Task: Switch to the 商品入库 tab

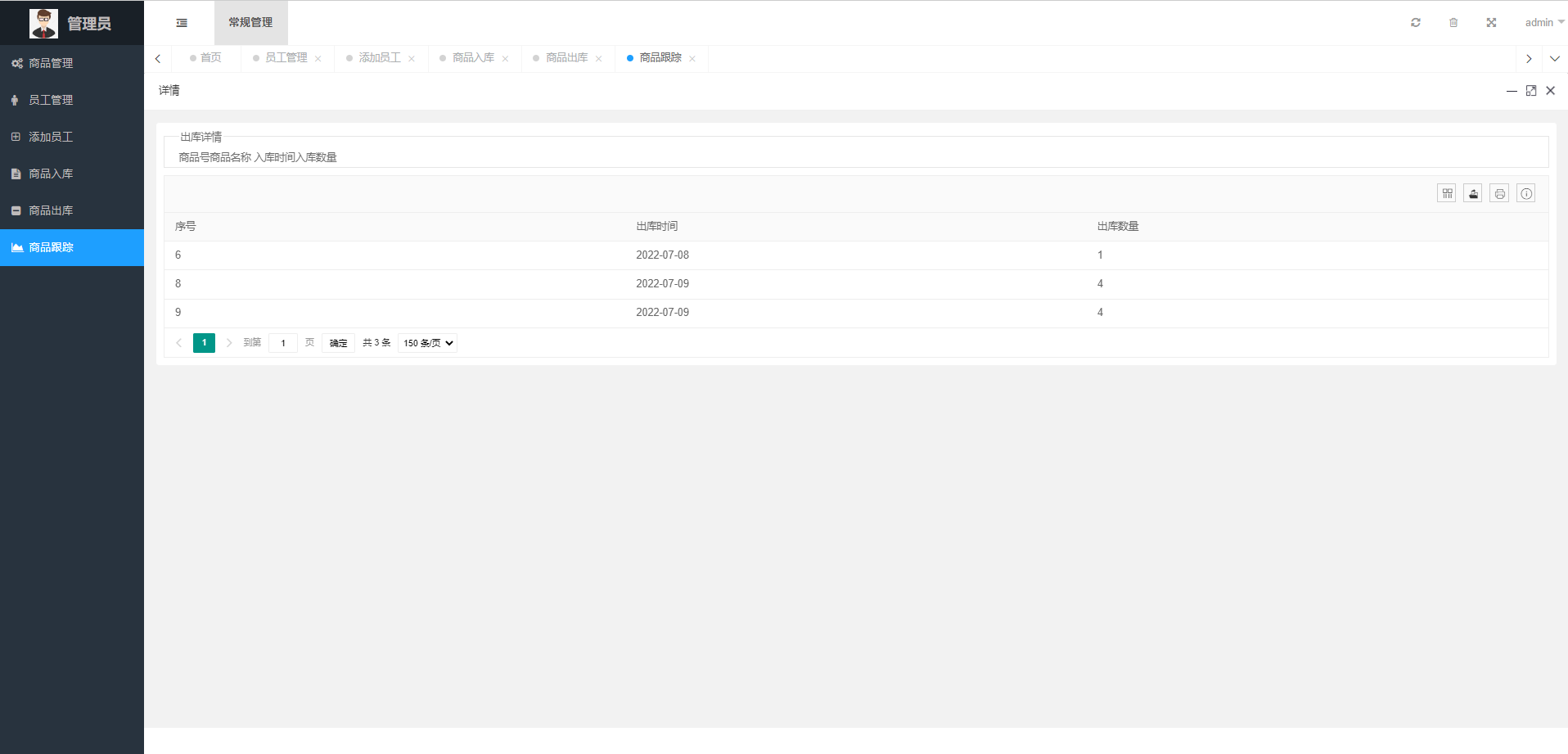Action: tap(474, 58)
